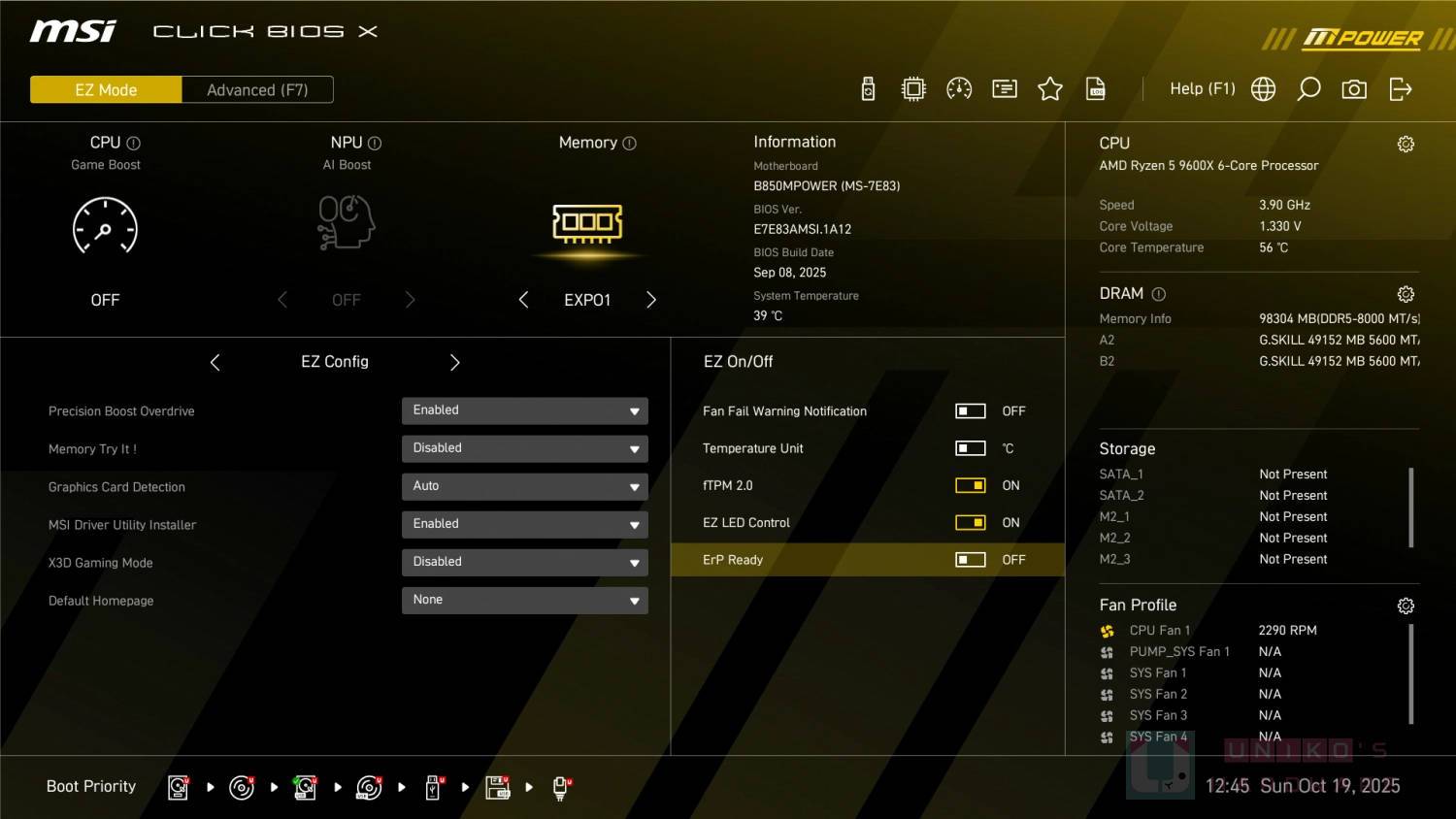The height and width of the screenshot is (819, 1456).
Task: Open the Fan Profile settings gear
Action: [x=1406, y=605]
